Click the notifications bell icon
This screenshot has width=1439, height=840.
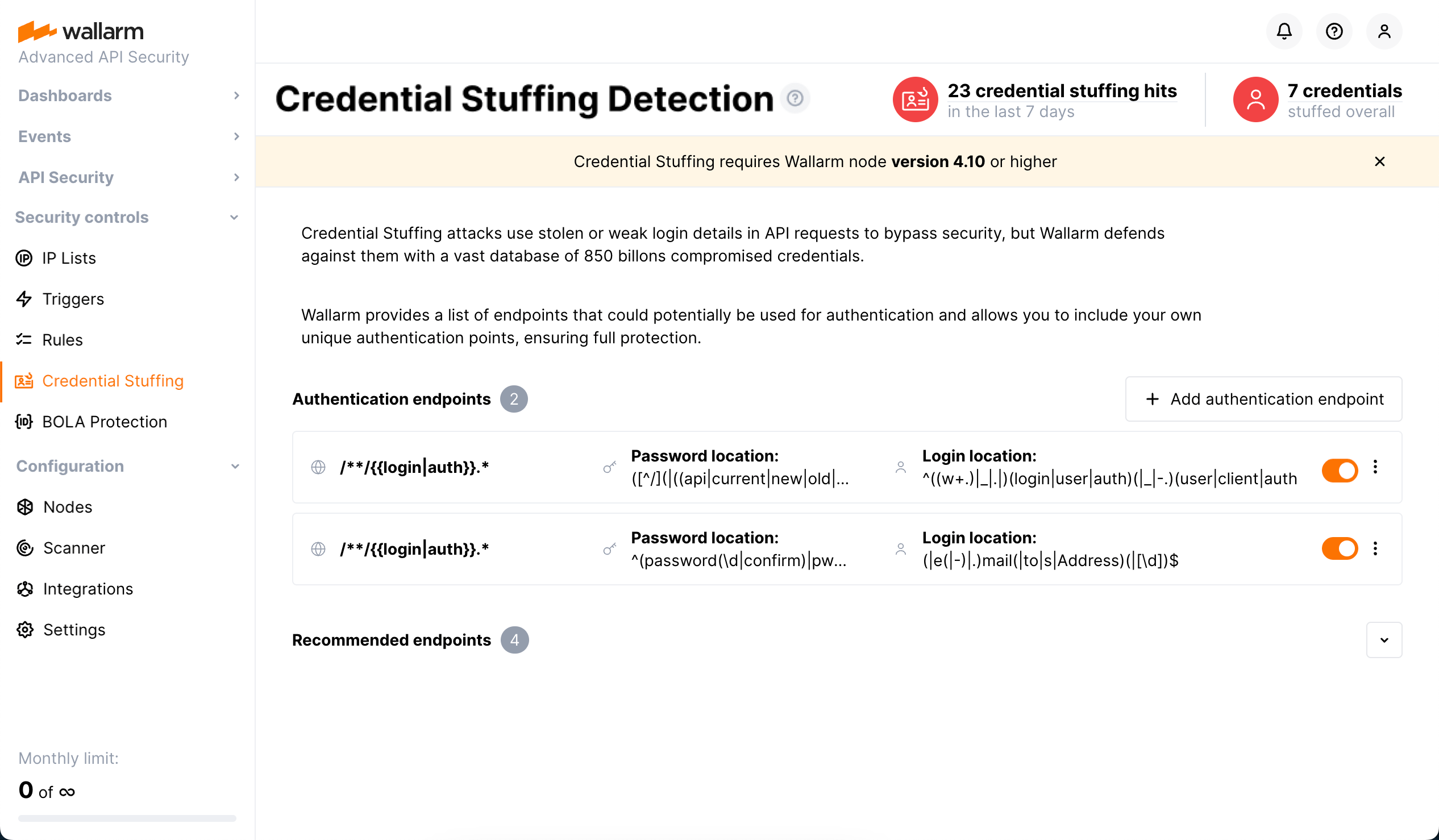click(x=1284, y=31)
